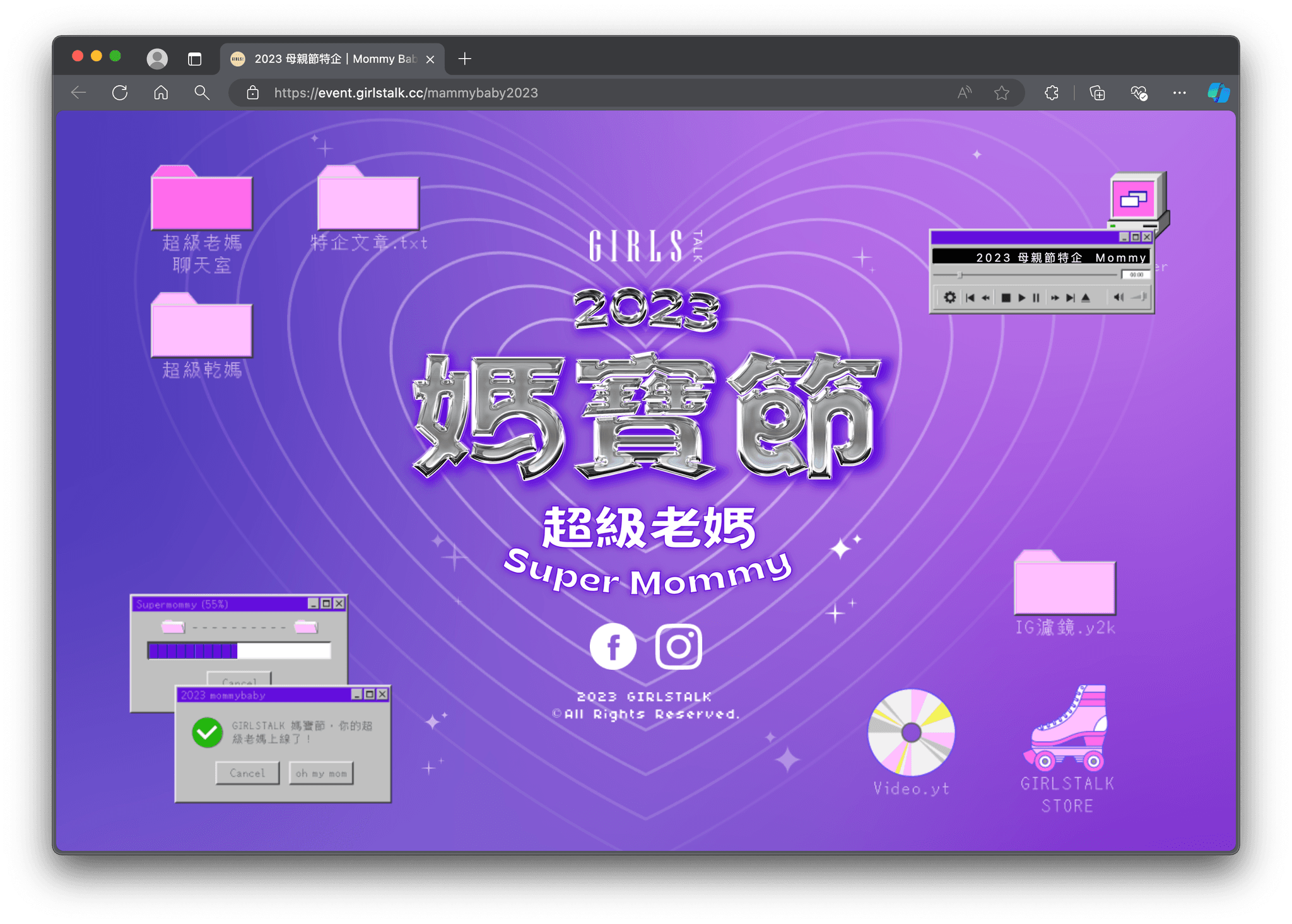Close the retro media player window
The height and width of the screenshot is (924, 1292).
pyautogui.click(x=1147, y=237)
